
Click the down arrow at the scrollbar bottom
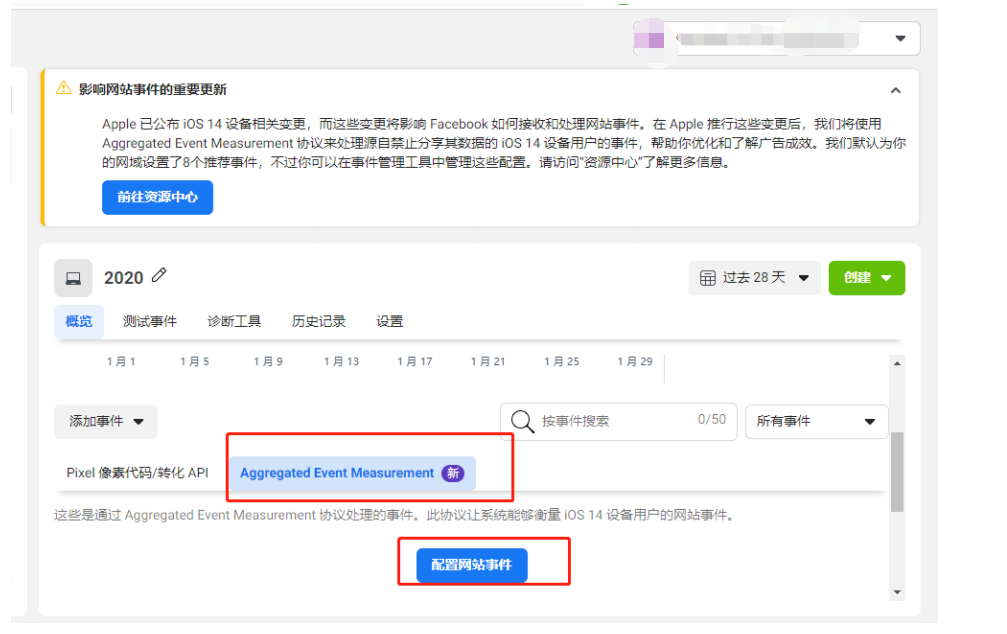coord(895,592)
